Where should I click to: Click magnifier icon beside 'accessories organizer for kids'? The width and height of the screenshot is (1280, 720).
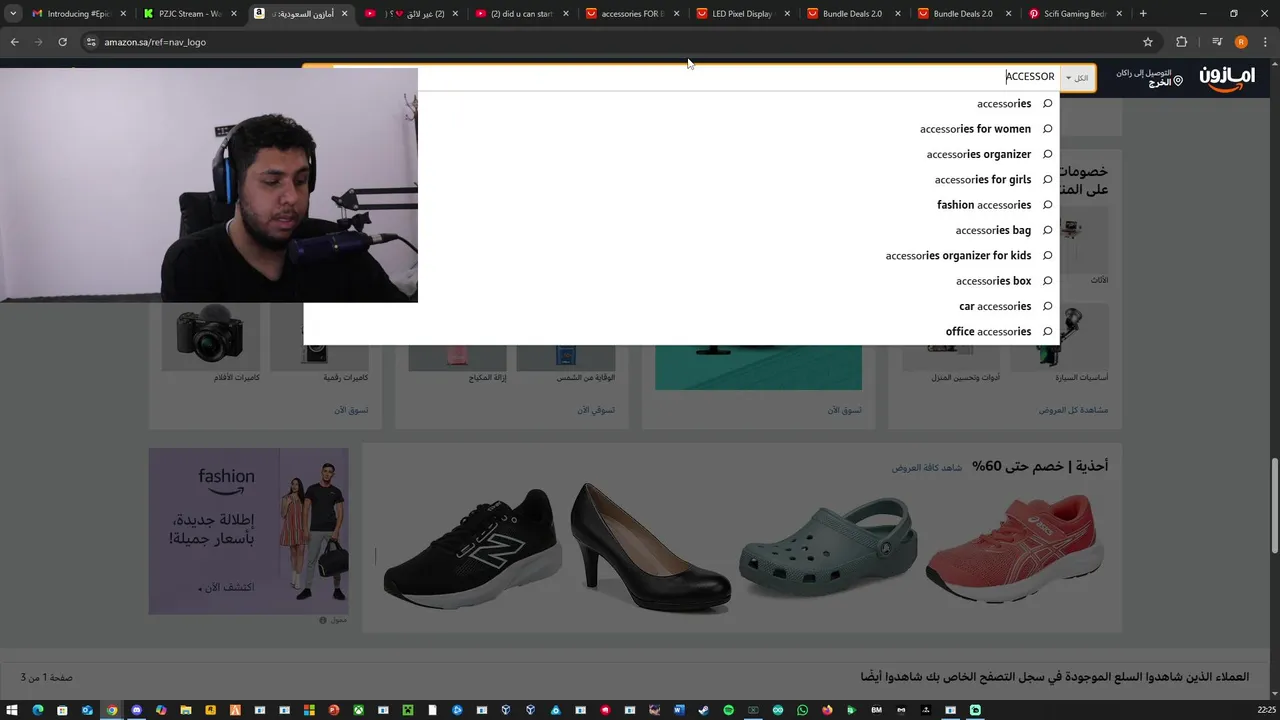(x=1047, y=255)
